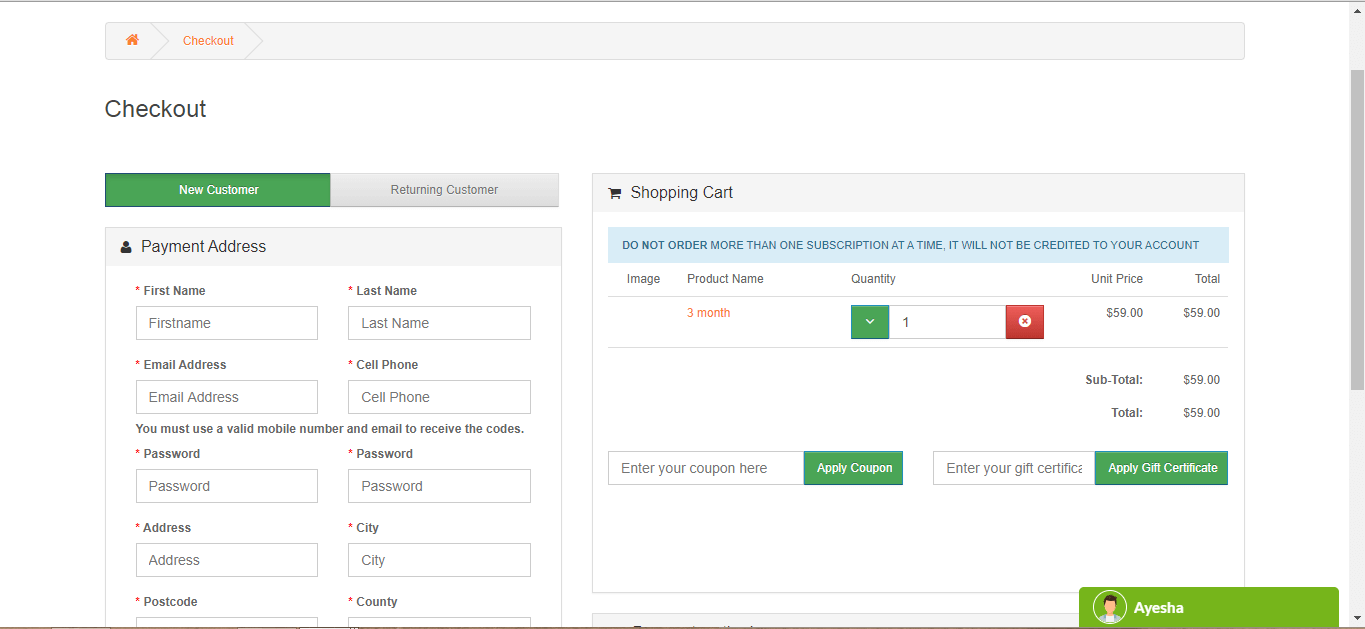Click the shopping cart icon in header

[615, 193]
